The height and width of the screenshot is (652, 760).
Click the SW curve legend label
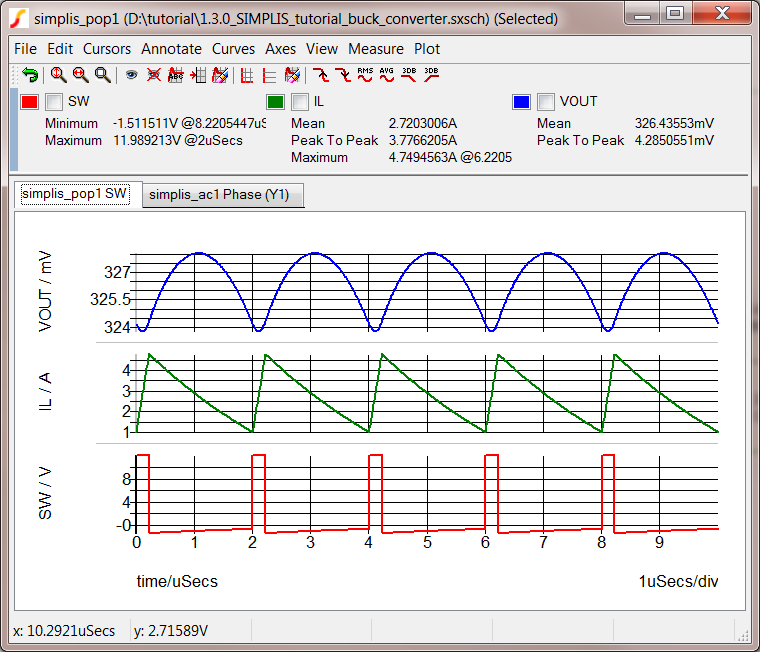pos(79,101)
